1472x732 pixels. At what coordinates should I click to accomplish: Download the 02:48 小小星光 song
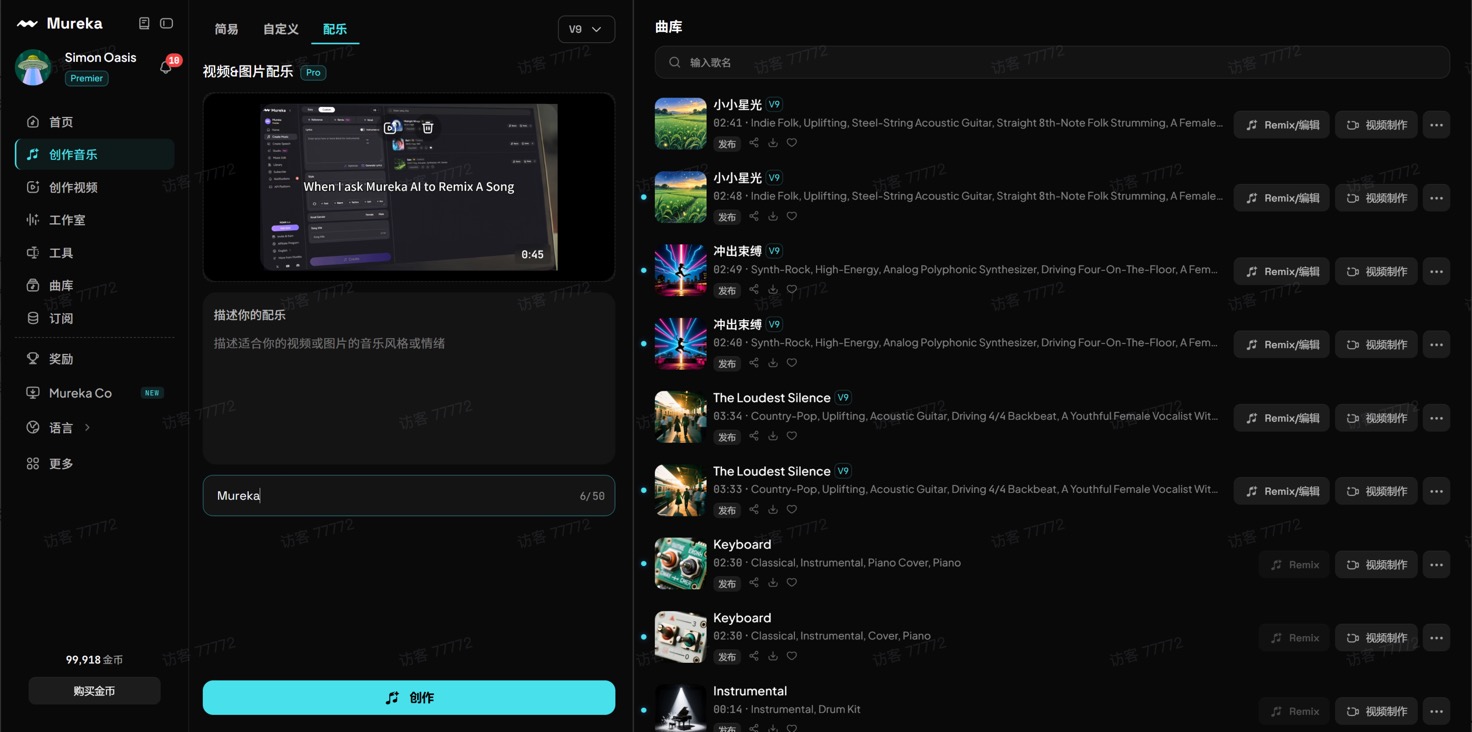pos(773,216)
